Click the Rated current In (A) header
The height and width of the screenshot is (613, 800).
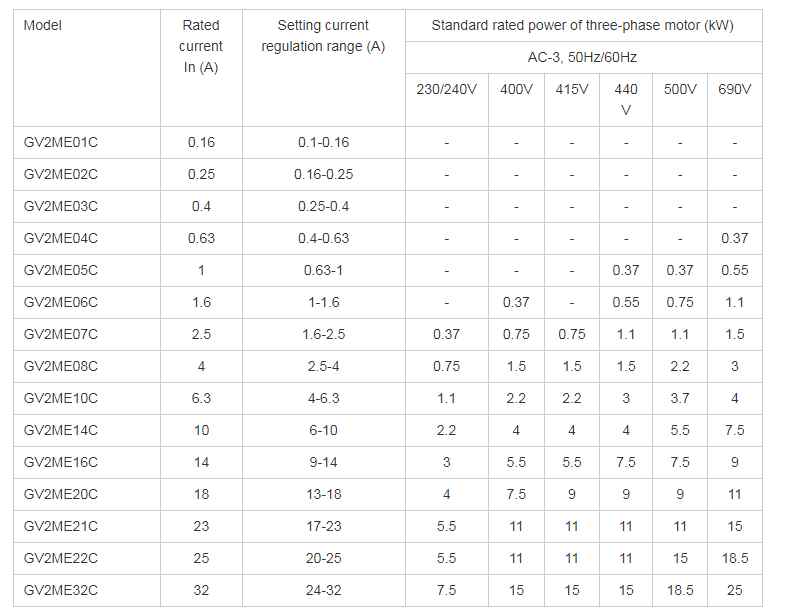click(201, 46)
